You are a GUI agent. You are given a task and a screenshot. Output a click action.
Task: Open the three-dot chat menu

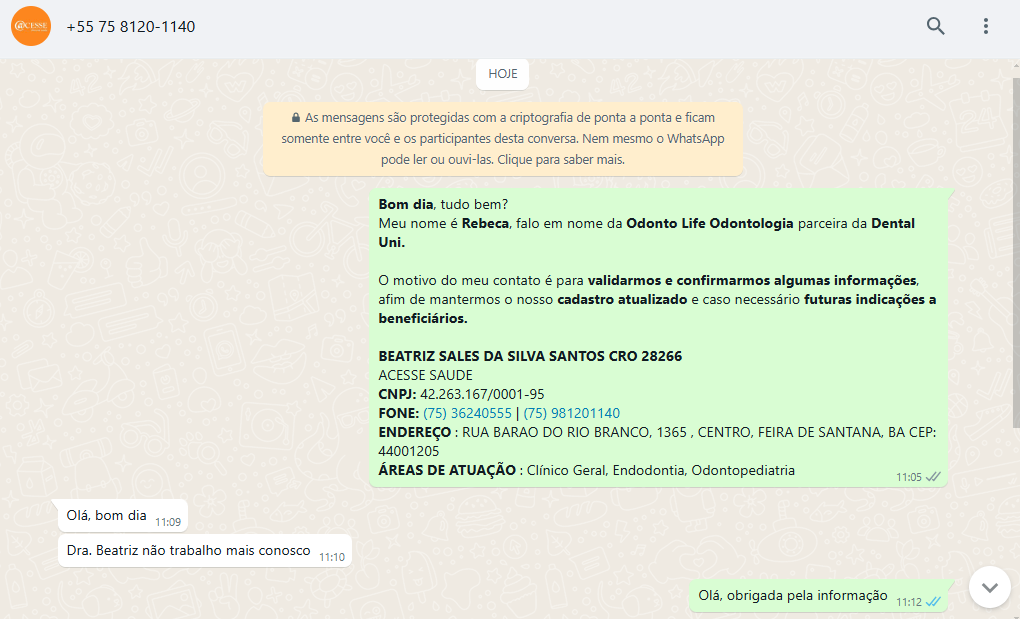click(986, 26)
